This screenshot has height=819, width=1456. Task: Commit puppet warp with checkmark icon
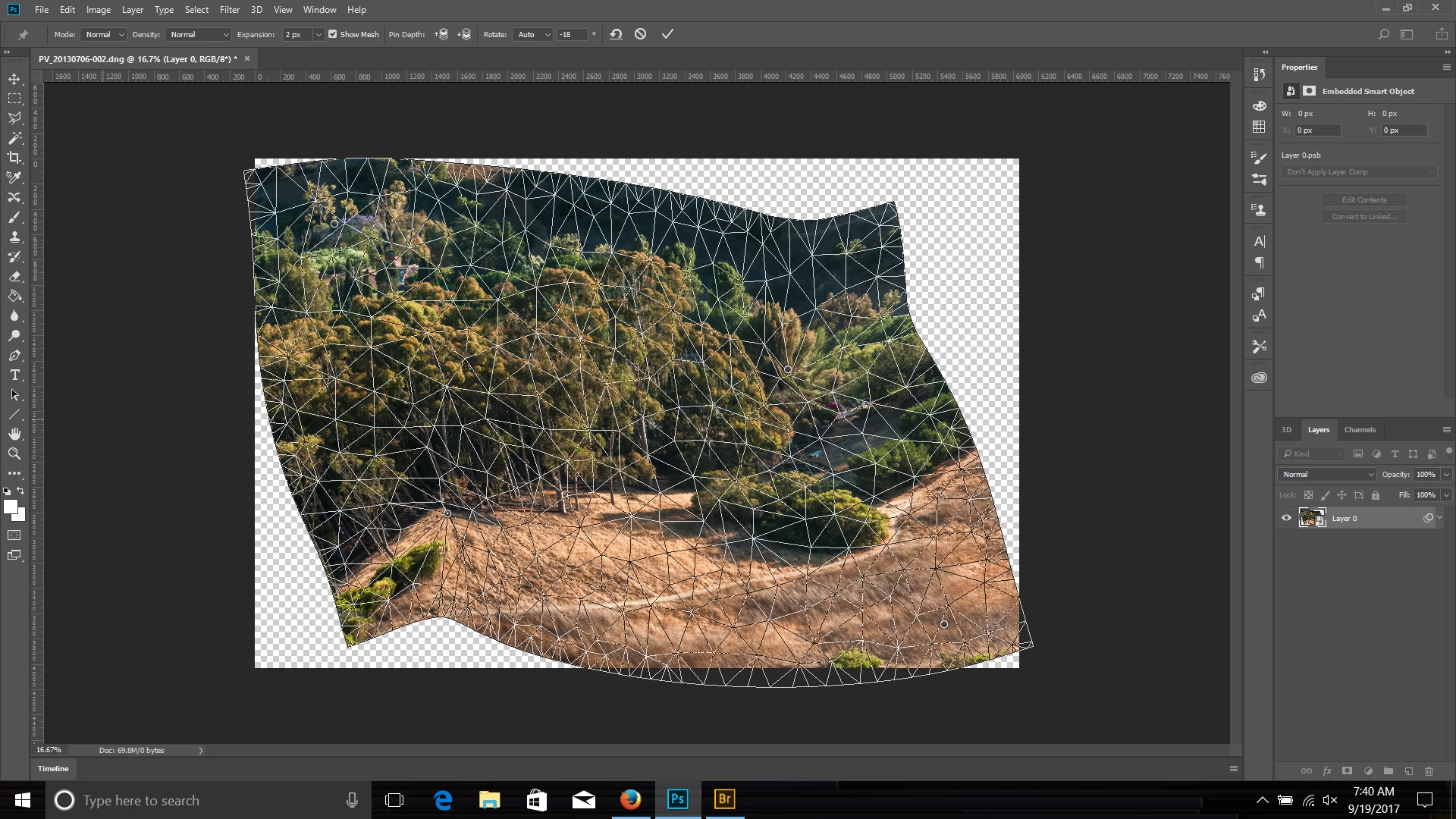pos(667,34)
